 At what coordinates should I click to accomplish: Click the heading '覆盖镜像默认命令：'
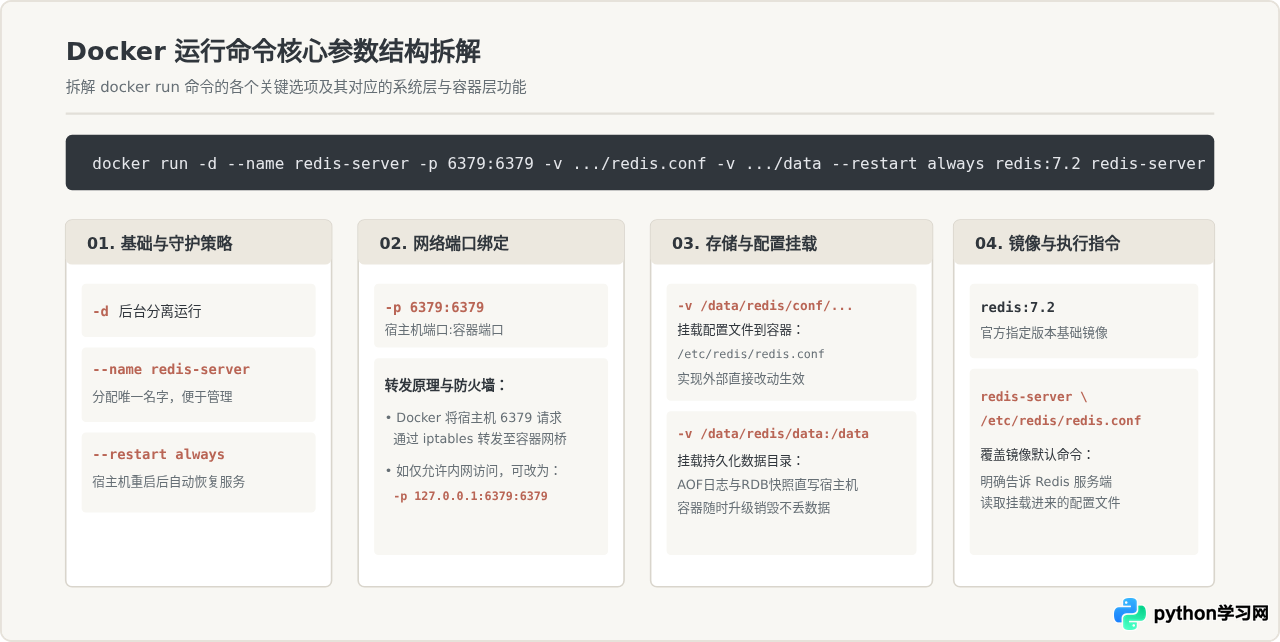[x=1037, y=454]
